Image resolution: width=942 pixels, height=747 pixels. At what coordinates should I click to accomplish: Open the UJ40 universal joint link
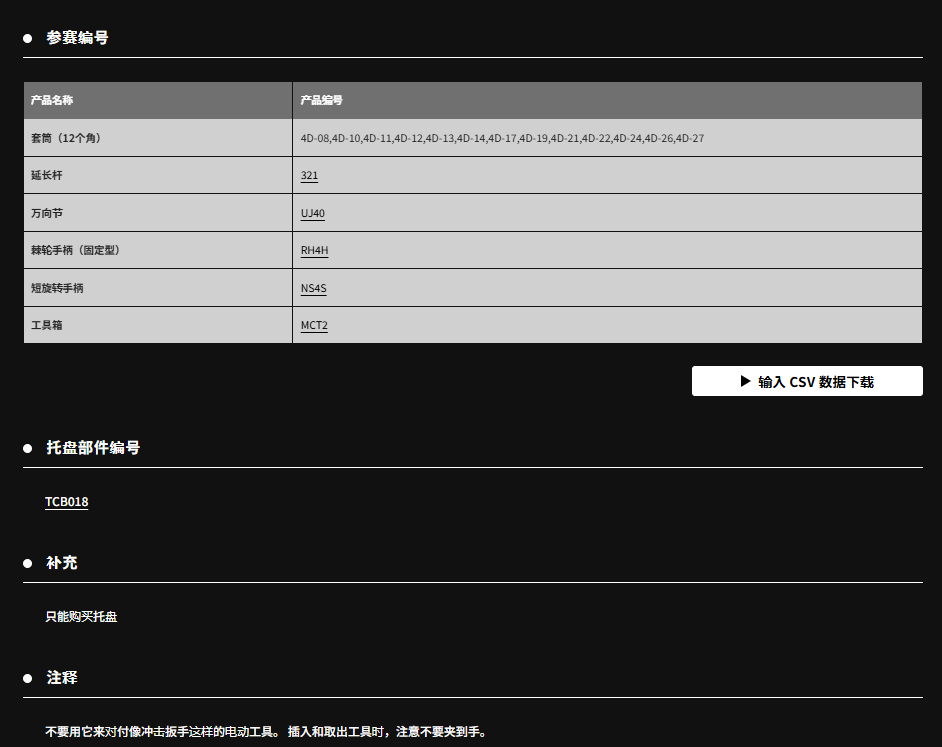[x=312, y=213]
